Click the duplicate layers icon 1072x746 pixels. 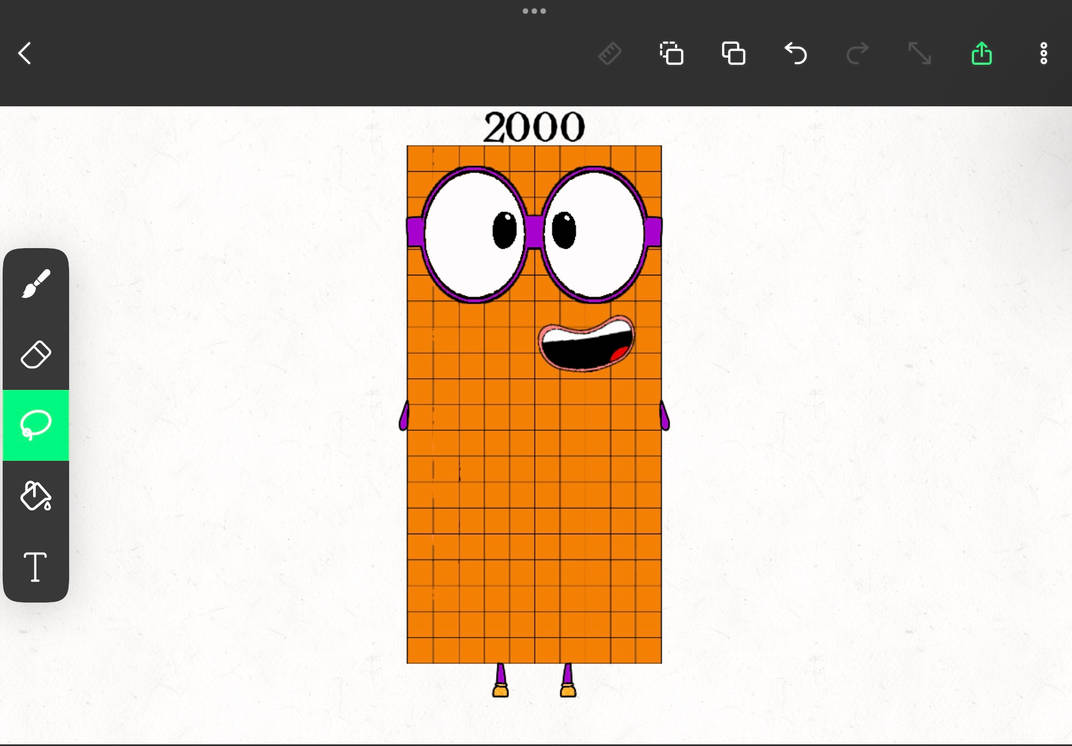click(734, 53)
